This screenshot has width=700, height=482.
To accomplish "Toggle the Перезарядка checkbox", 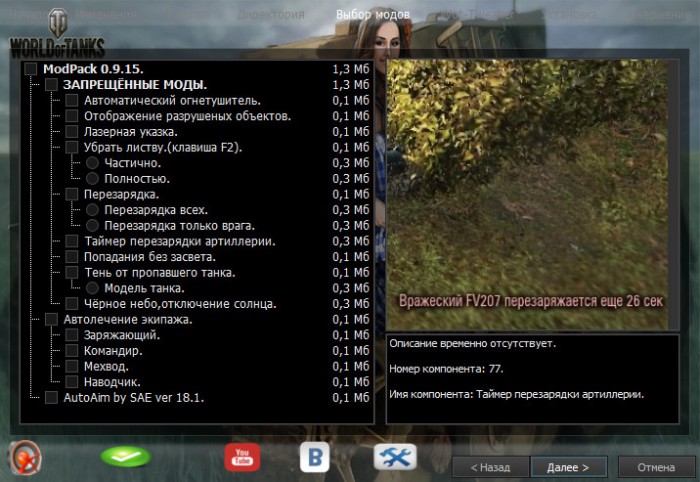I will tap(72, 194).
